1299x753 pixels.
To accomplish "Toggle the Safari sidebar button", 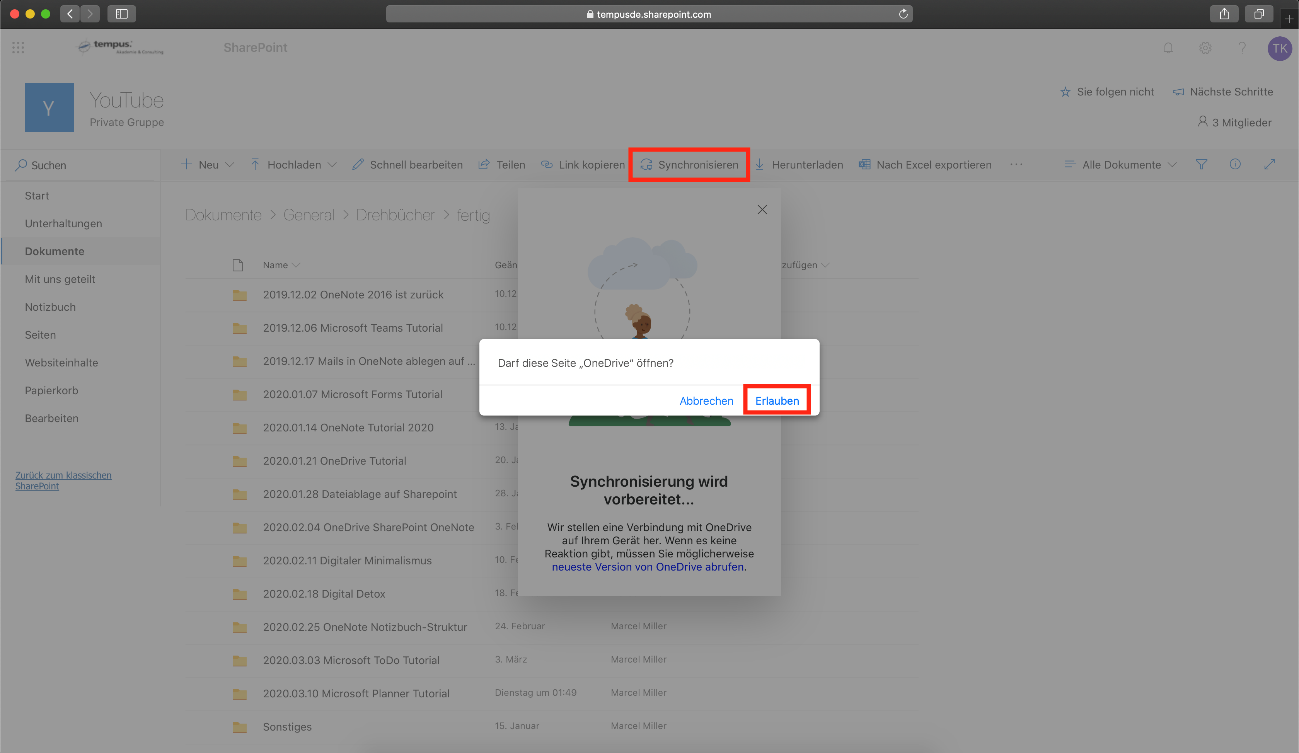I will 122,14.
